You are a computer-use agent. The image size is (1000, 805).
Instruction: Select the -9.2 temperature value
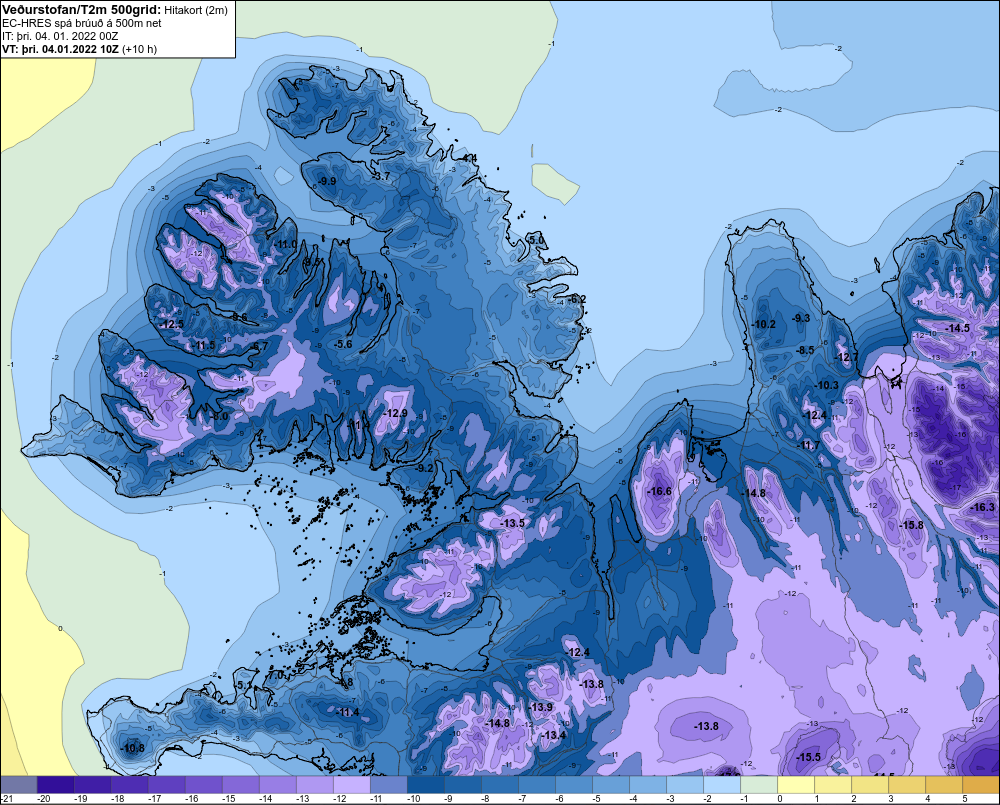pyautogui.click(x=424, y=468)
